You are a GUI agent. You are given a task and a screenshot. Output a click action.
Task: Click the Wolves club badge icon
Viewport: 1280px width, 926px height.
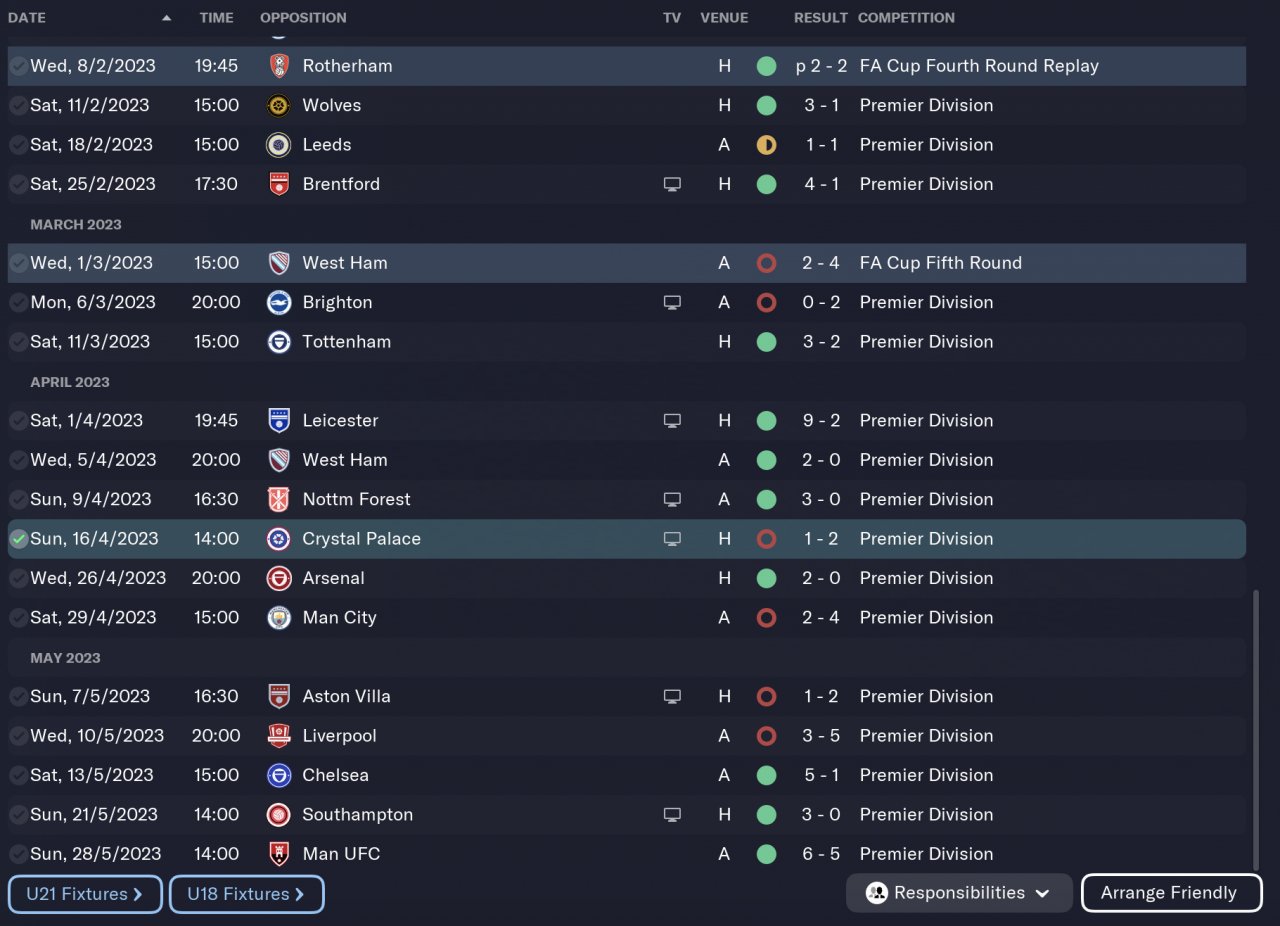click(279, 105)
